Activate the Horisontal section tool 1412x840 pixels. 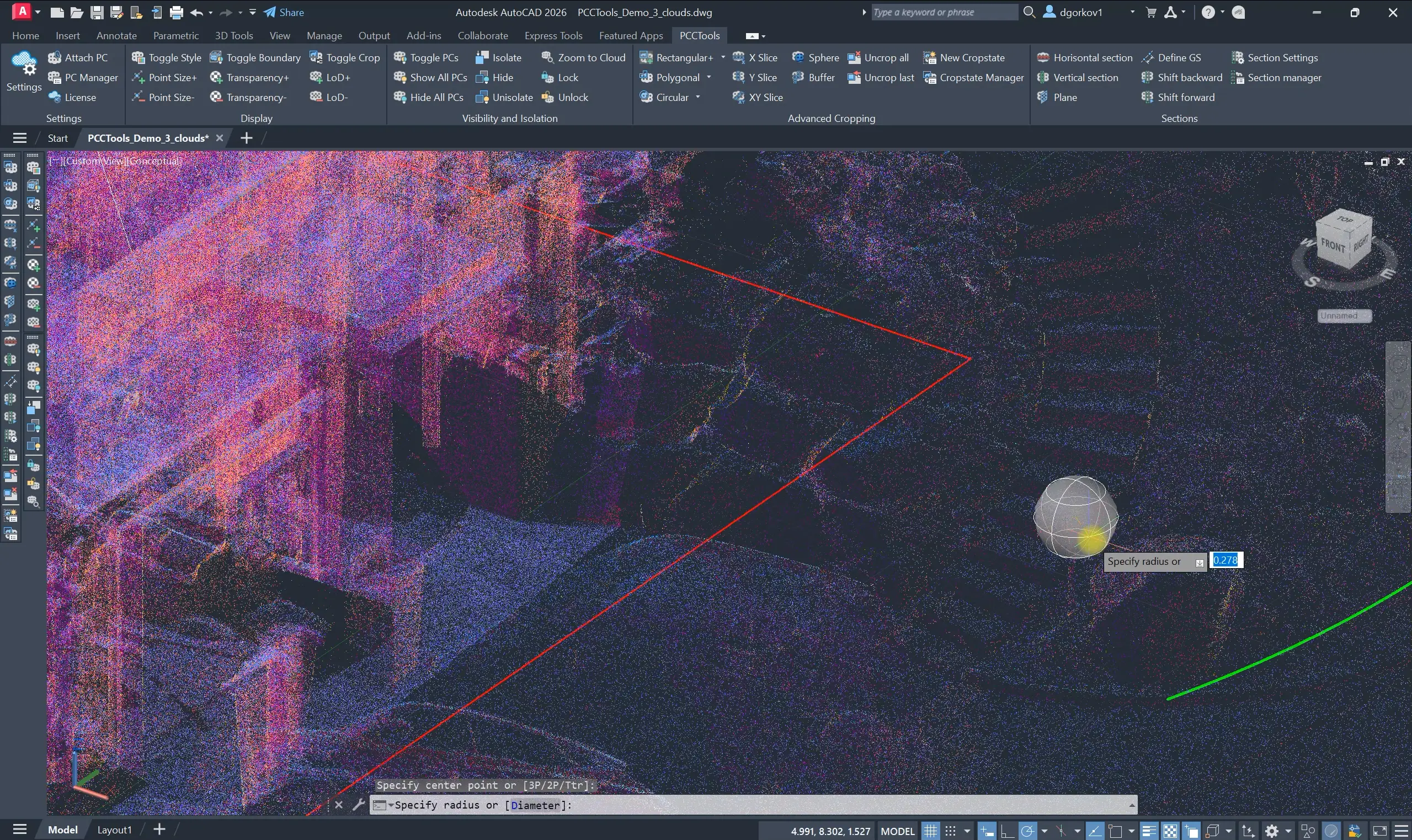pos(1084,57)
